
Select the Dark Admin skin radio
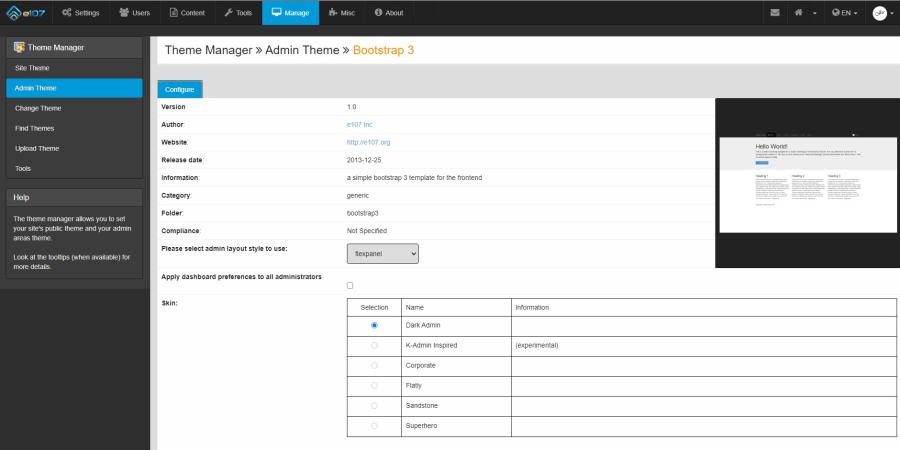coord(374,325)
